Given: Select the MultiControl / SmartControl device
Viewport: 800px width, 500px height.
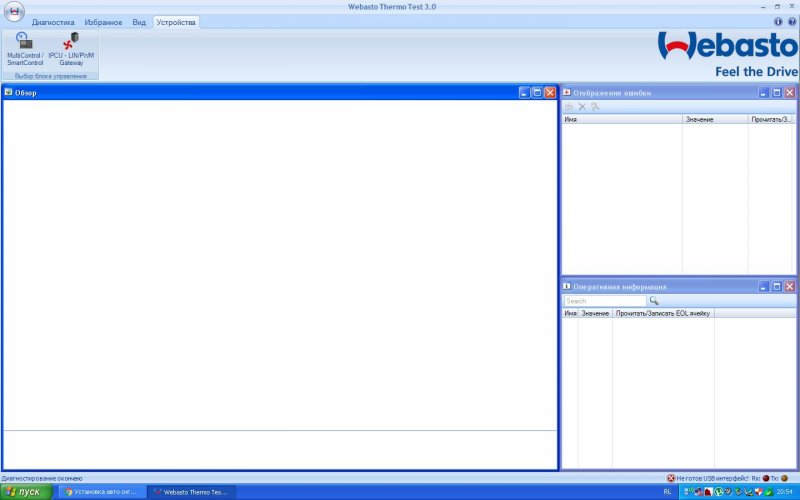Looking at the screenshot, I should tap(25, 49).
